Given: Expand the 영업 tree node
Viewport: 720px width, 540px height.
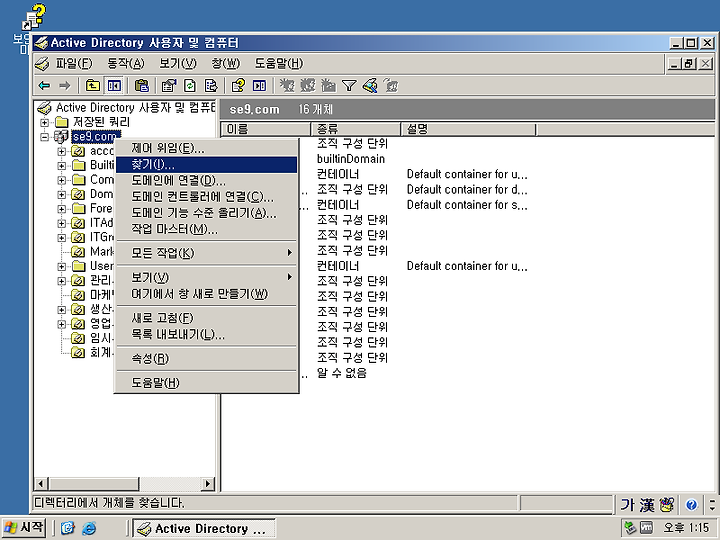Looking at the screenshot, I should (61, 324).
